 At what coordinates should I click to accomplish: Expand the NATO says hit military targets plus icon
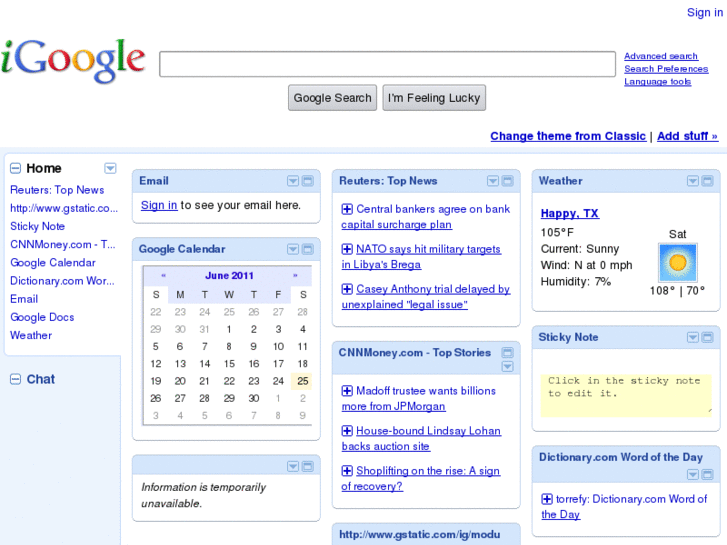coord(347,249)
